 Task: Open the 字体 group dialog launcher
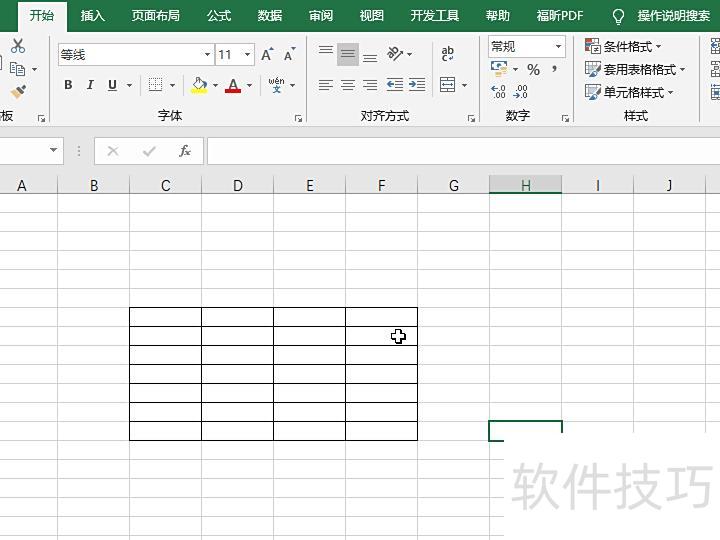point(298,118)
